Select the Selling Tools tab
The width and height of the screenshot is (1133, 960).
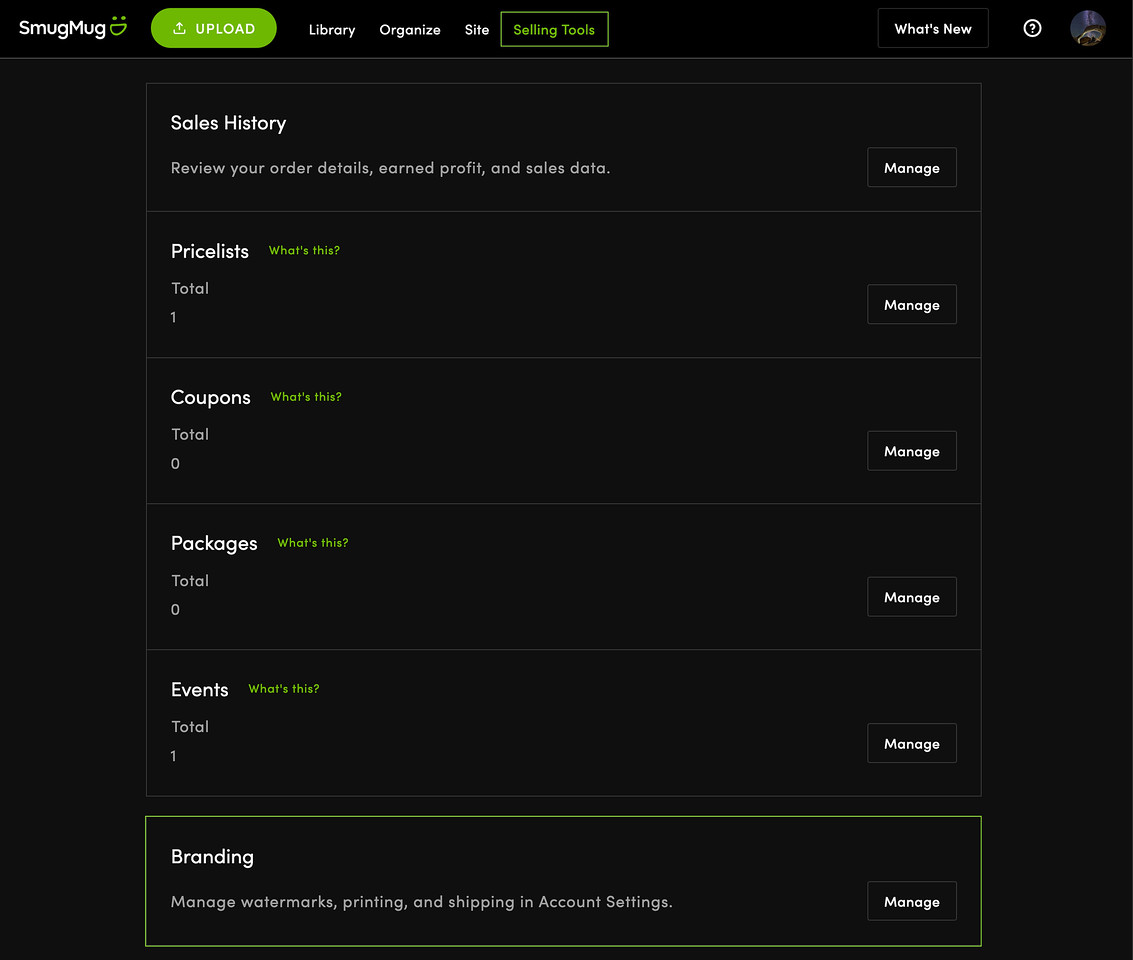(x=554, y=30)
